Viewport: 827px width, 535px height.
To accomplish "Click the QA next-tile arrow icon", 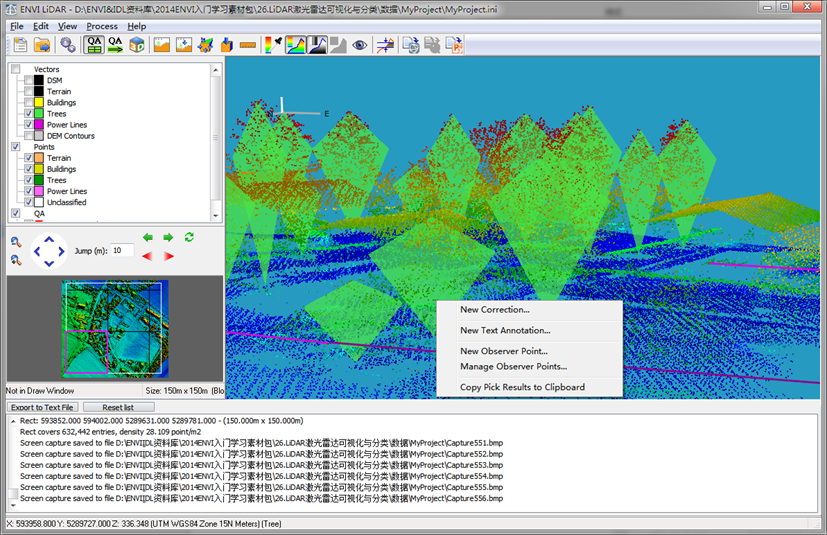I will [x=115, y=45].
